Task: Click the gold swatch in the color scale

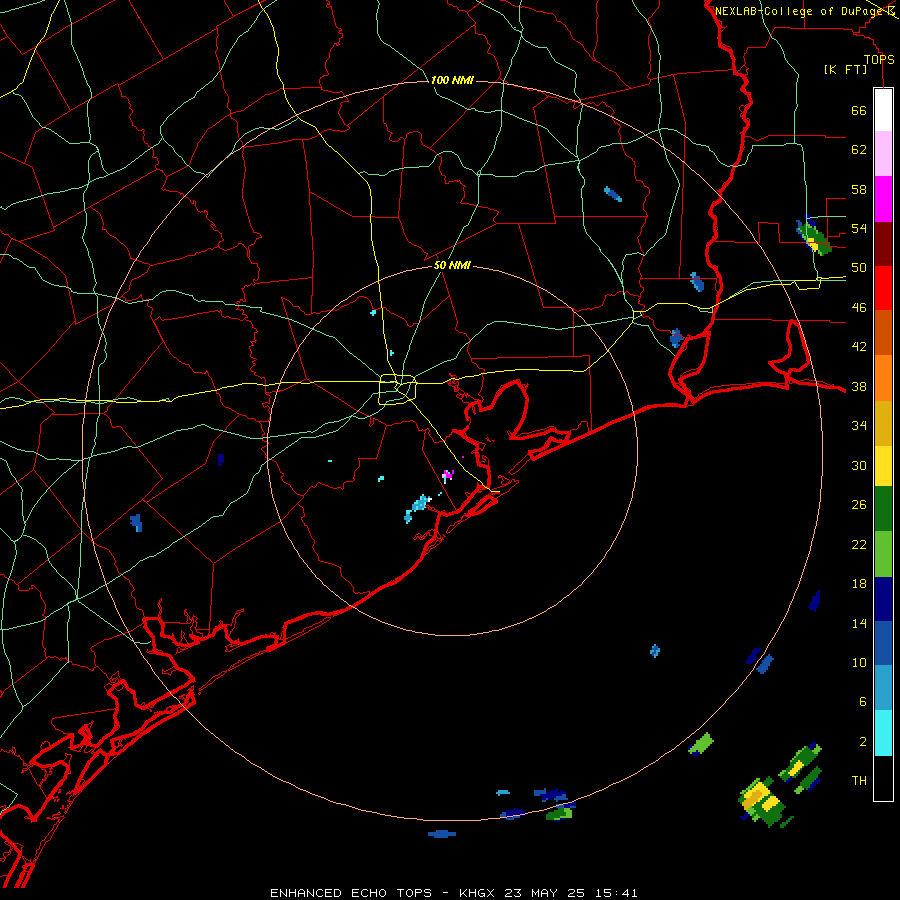Action: 883,423
